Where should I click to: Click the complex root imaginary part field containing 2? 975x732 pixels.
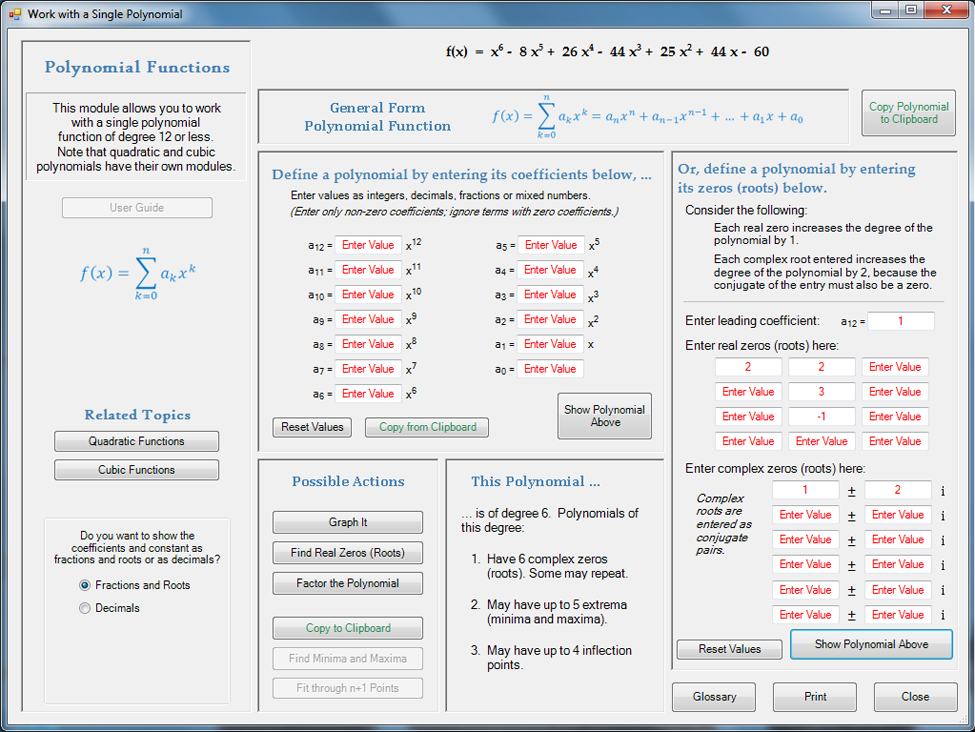click(x=897, y=490)
